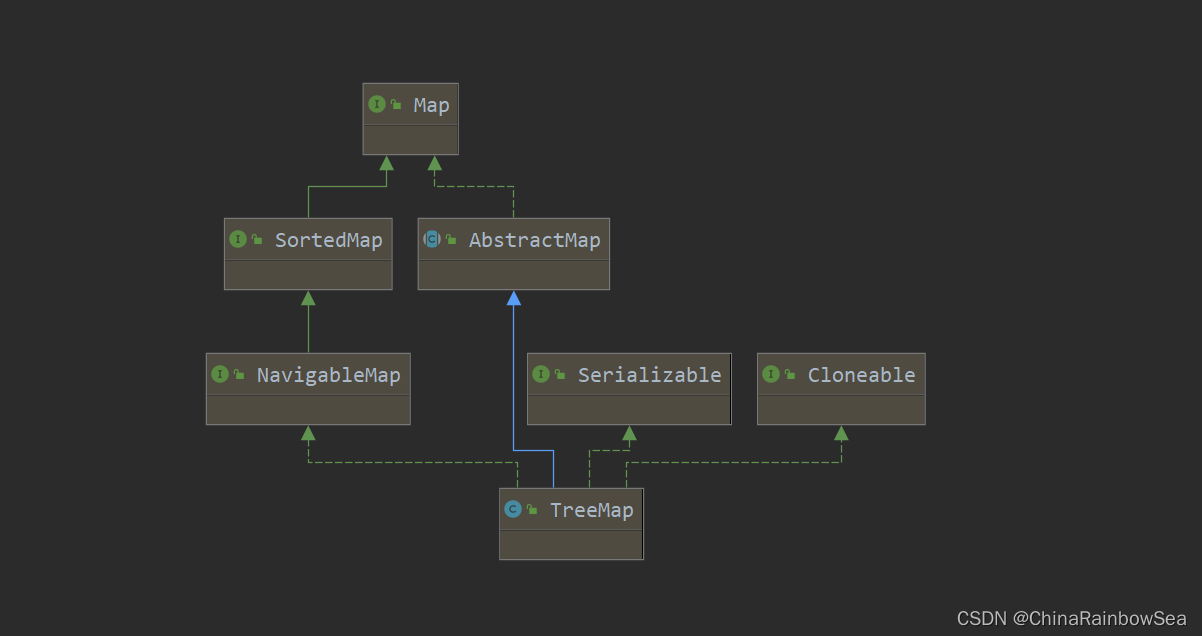Select the NavigableMap node label
The height and width of the screenshot is (636, 1202).
point(328,375)
